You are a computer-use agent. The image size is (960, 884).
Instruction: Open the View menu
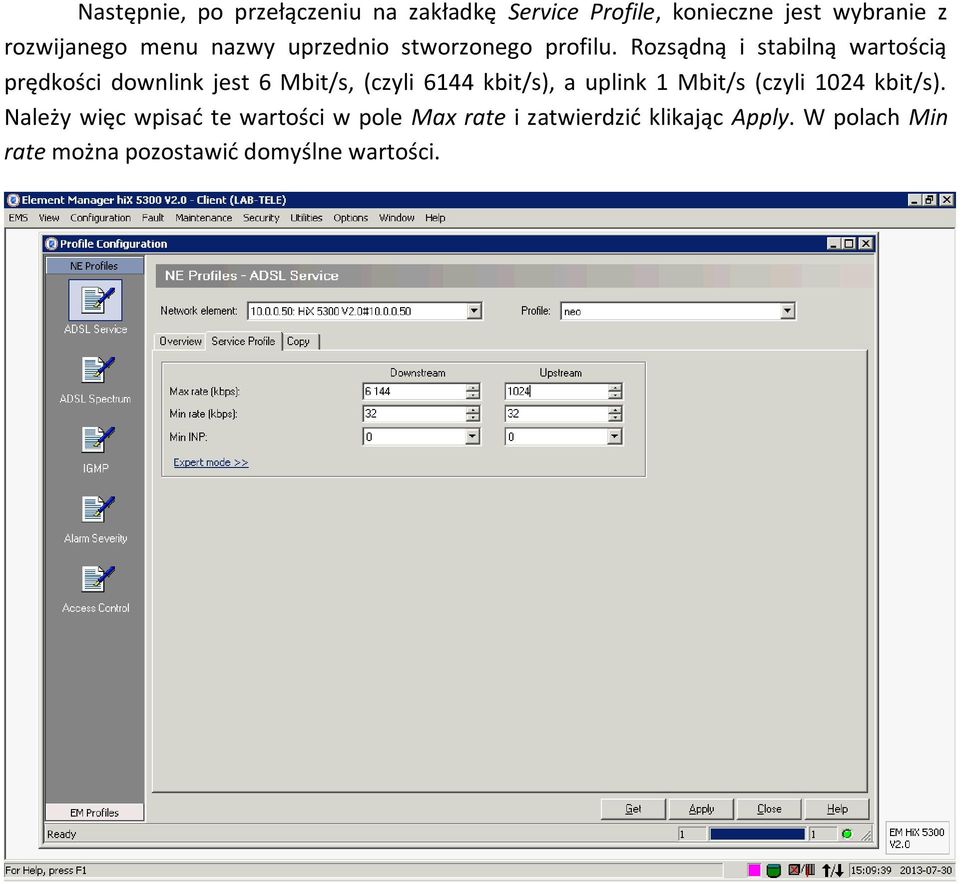coord(49,218)
